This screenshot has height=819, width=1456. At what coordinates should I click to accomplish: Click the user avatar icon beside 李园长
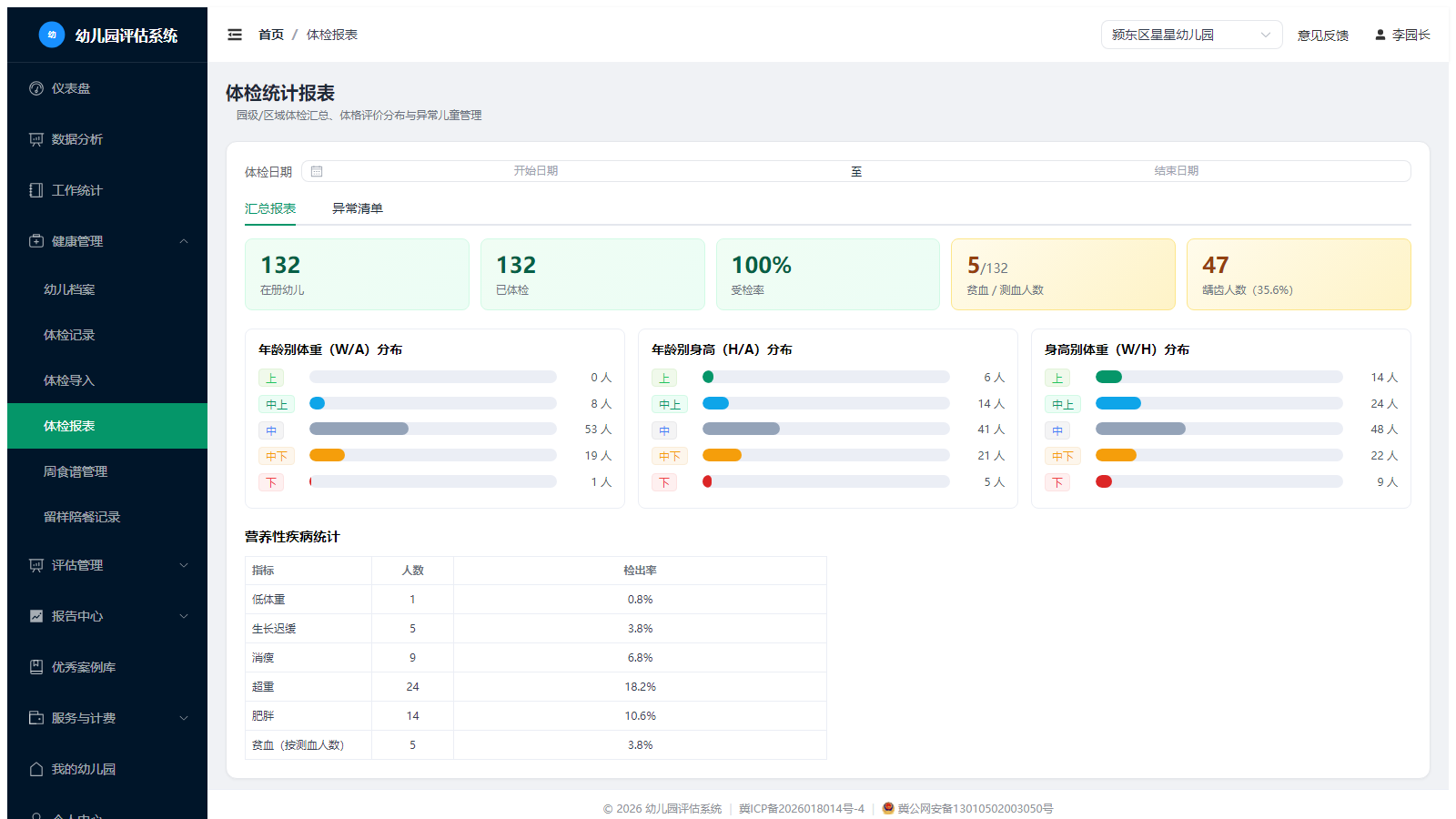click(1380, 35)
